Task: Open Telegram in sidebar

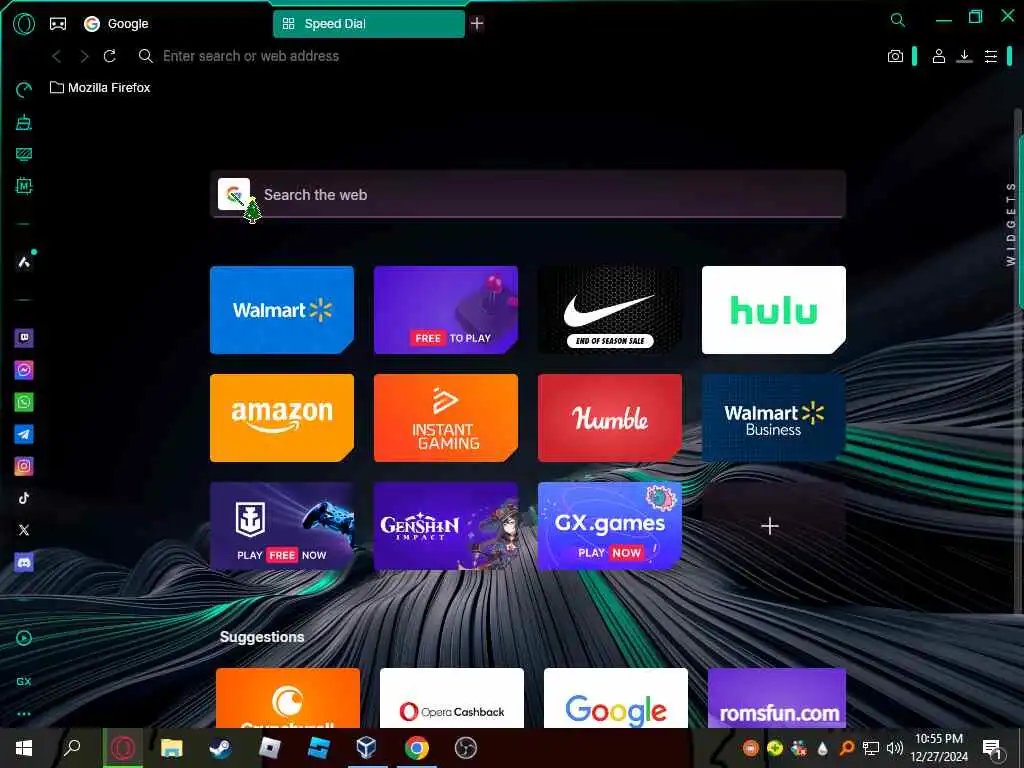Action: click(24, 434)
